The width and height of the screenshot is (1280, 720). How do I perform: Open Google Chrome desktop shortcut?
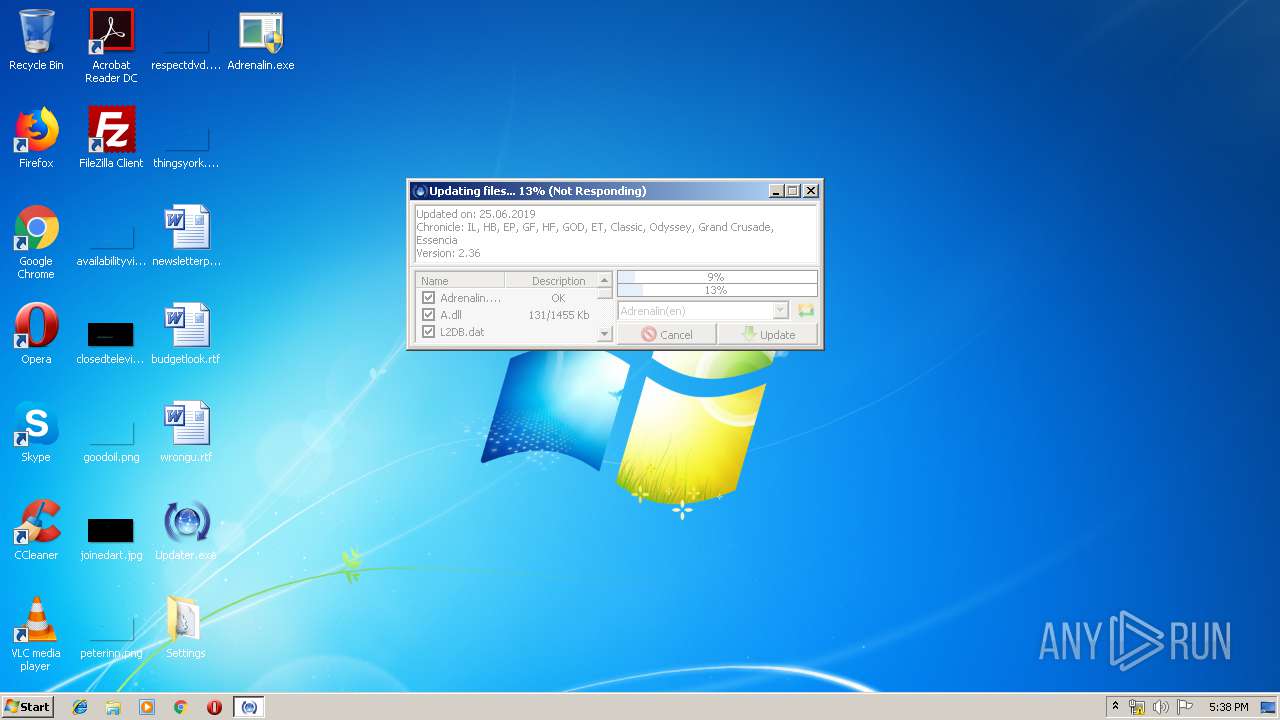[36, 242]
